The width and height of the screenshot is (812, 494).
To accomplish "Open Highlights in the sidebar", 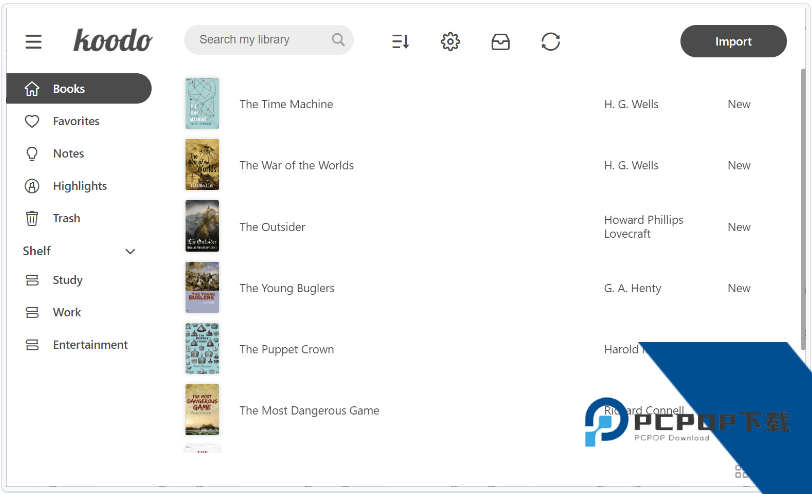I will click(79, 186).
